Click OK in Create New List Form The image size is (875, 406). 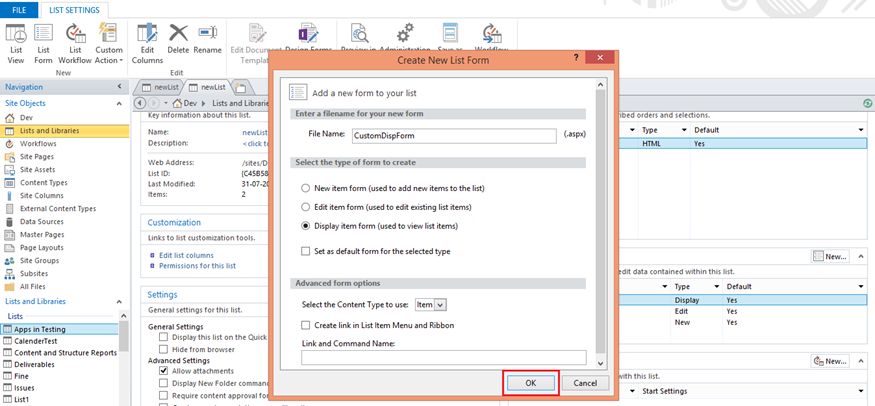point(531,383)
